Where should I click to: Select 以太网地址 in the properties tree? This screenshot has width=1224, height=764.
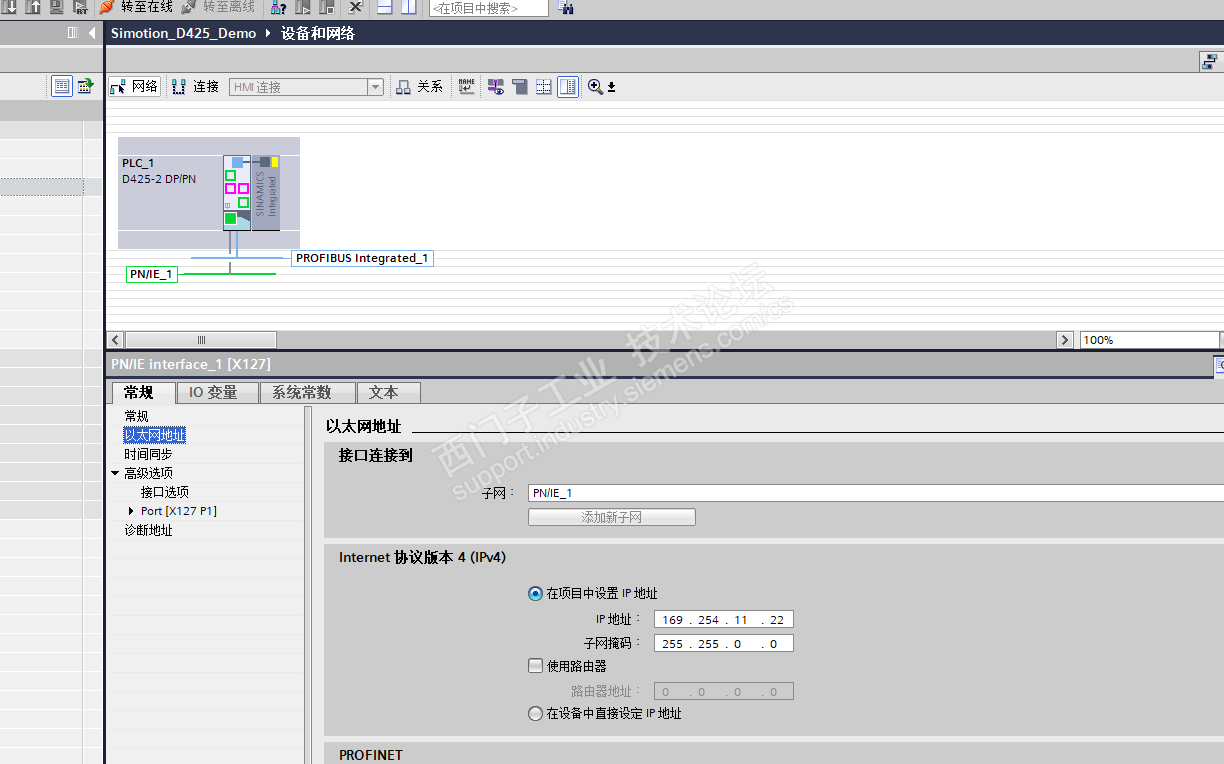click(x=155, y=435)
